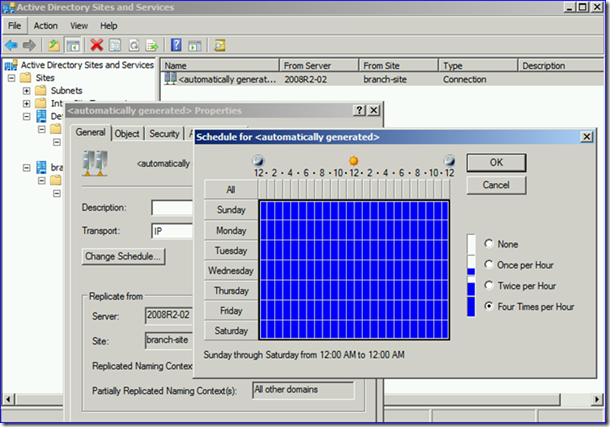Click the From Site column header
Screen dimensions: 610x427
click(x=398, y=65)
